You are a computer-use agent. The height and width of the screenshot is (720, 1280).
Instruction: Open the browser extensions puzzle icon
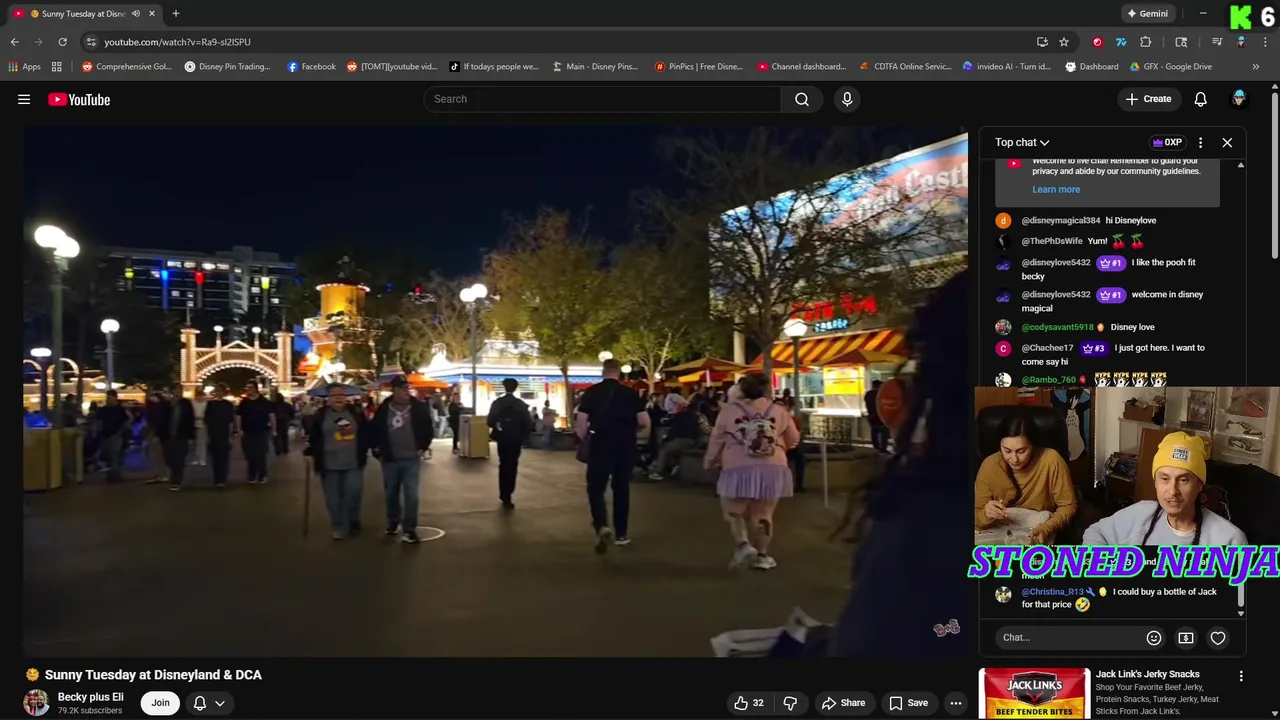click(1146, 42)
